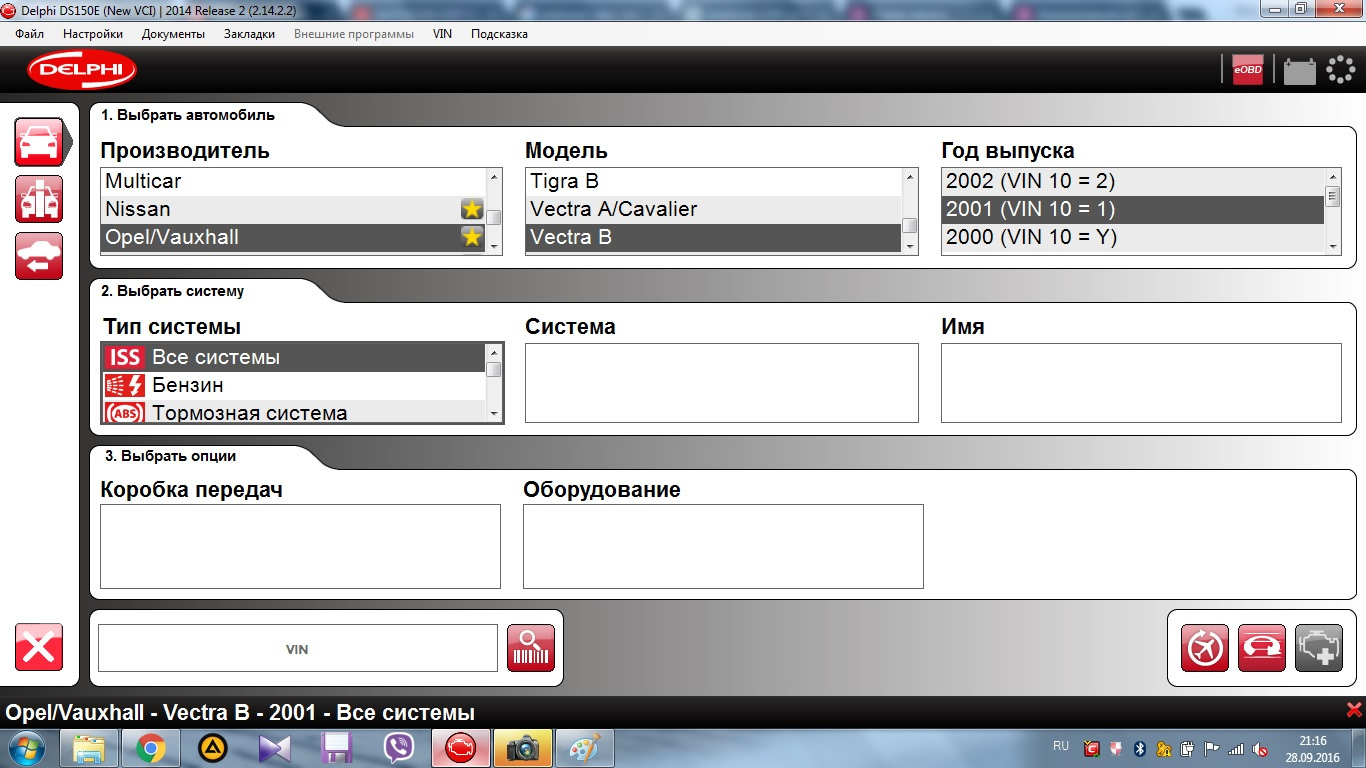Open Paint from the taskbar
Screen dimensions: 1366x768
584,748
